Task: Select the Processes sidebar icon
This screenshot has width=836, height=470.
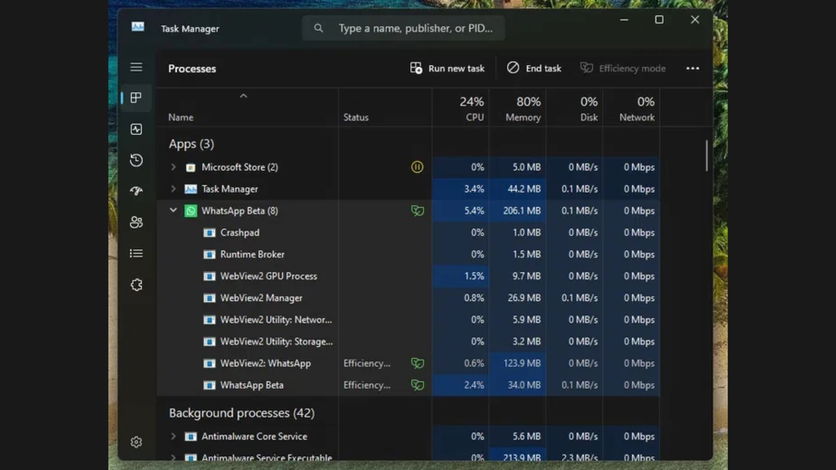Action: click(136, 98)
